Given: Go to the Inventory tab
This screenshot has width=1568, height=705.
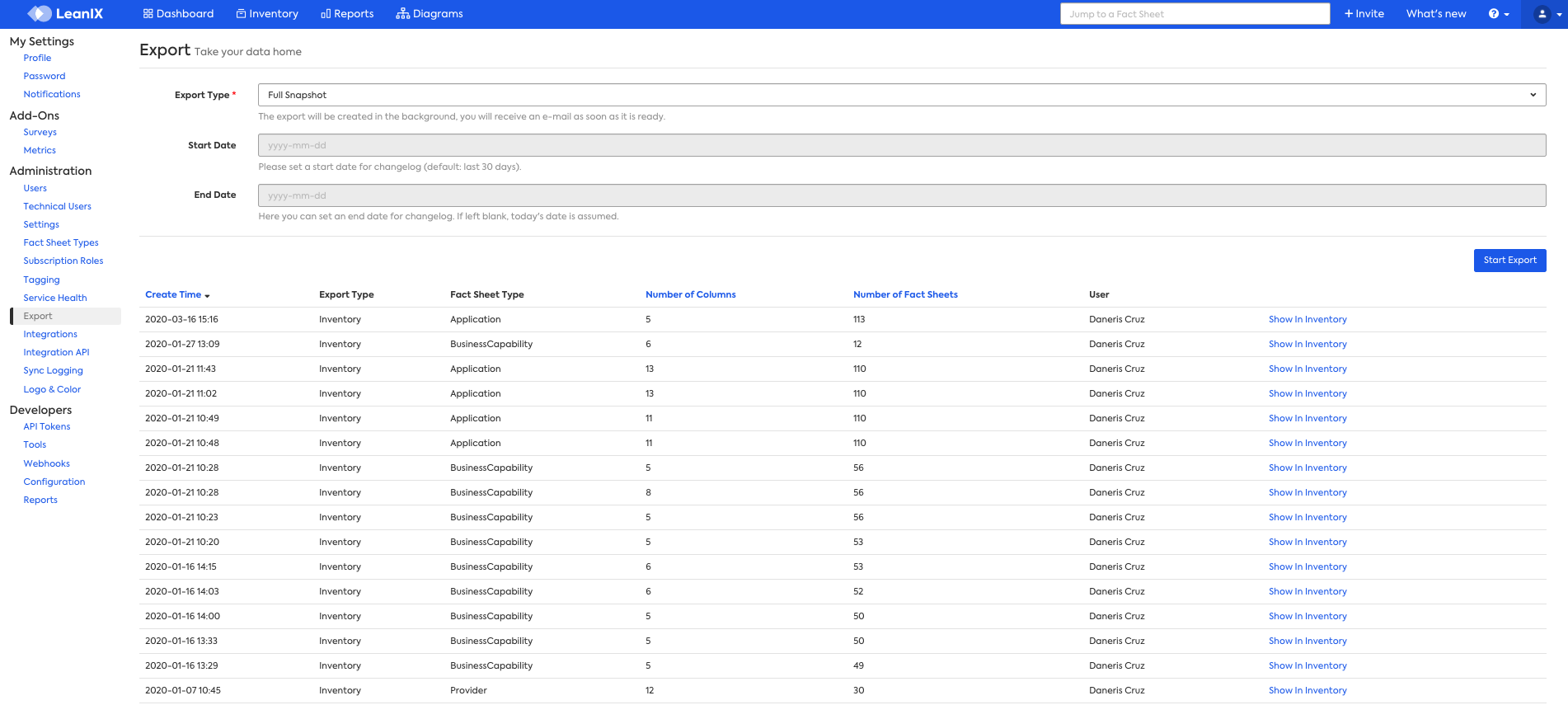Looking at the screenshot, I should [x=267, y=14].
